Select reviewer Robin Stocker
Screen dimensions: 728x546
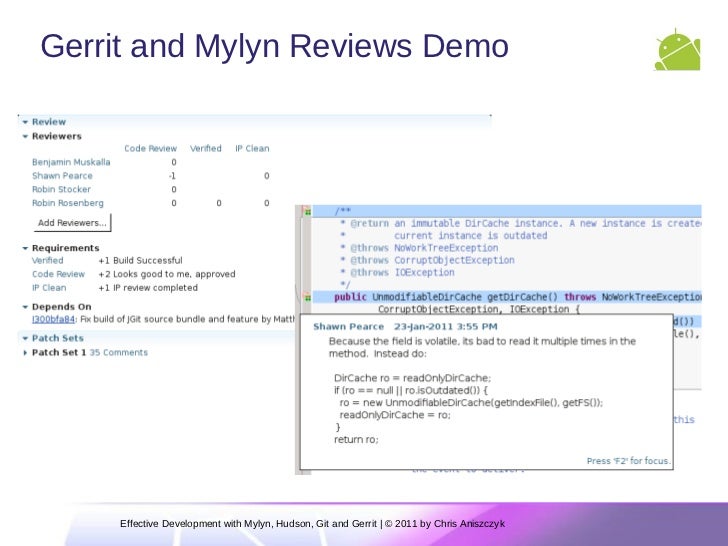[x=61, y=189]
